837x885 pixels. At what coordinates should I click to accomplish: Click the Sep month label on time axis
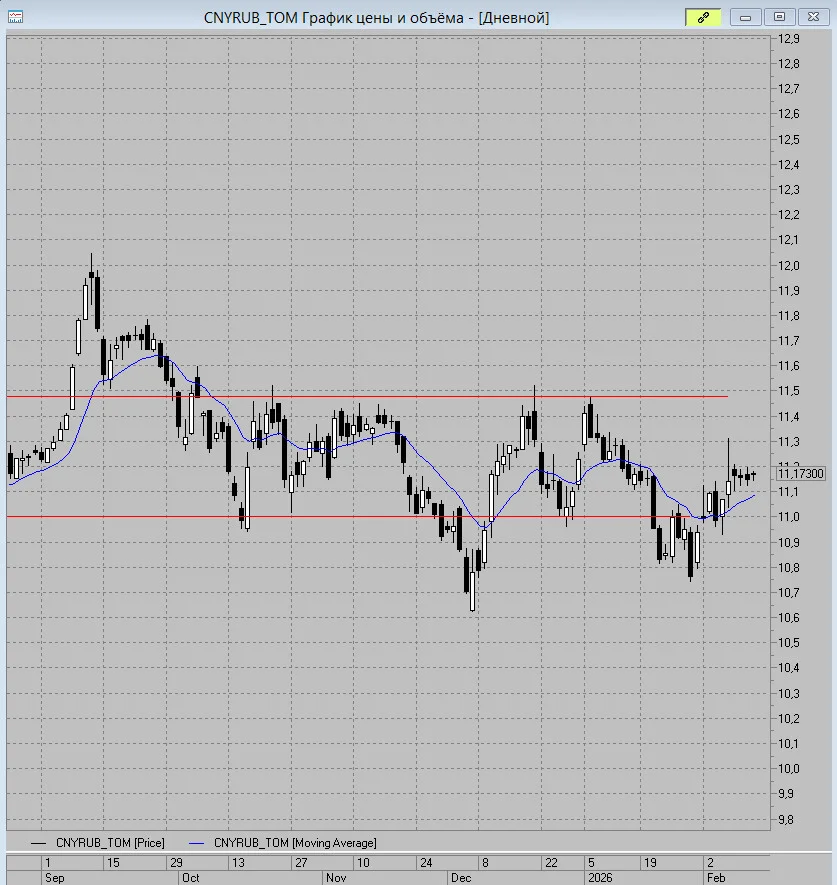[54, 878]
